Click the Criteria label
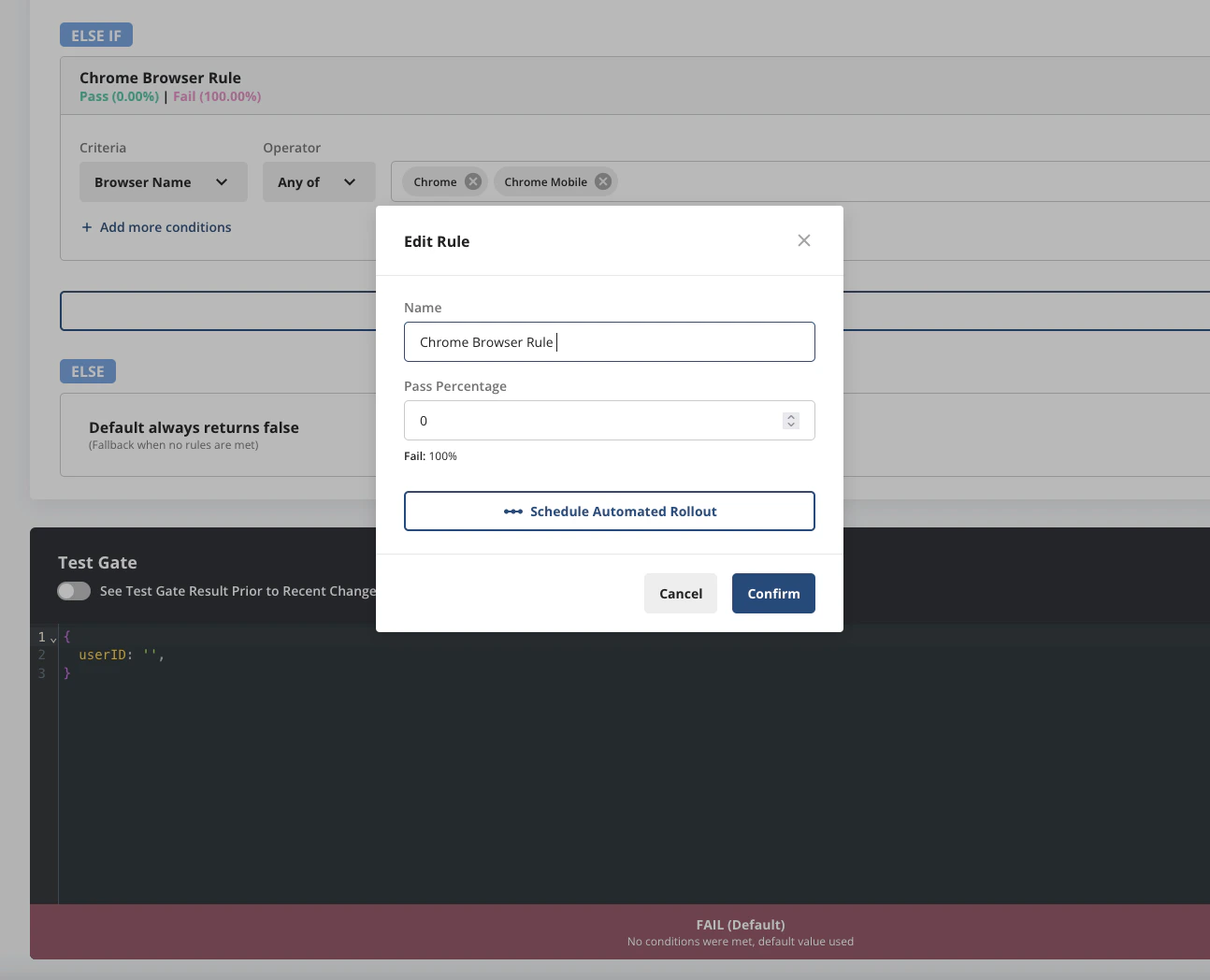Image resolution: width=1210 pixels, height=980 pixels. click(x=103, y=148)
